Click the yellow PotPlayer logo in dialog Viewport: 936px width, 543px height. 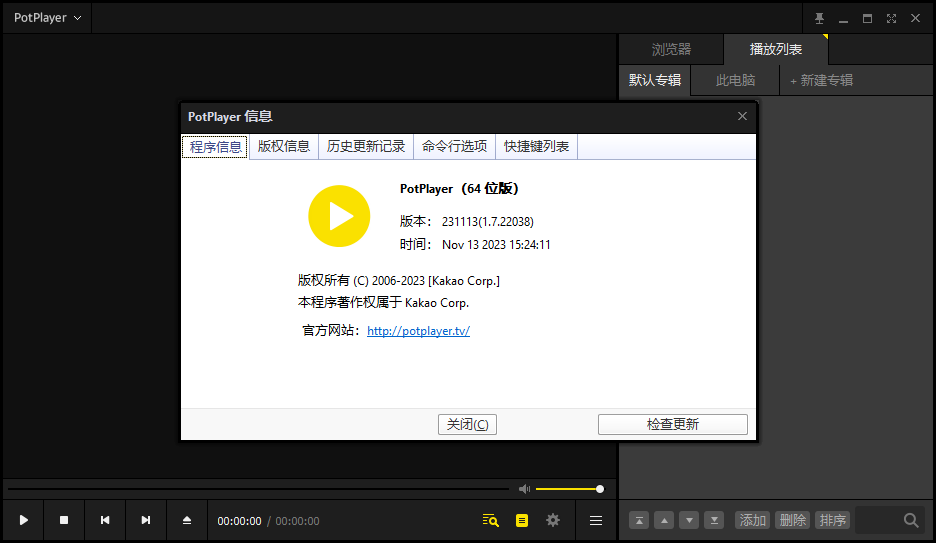click(339, 216)
